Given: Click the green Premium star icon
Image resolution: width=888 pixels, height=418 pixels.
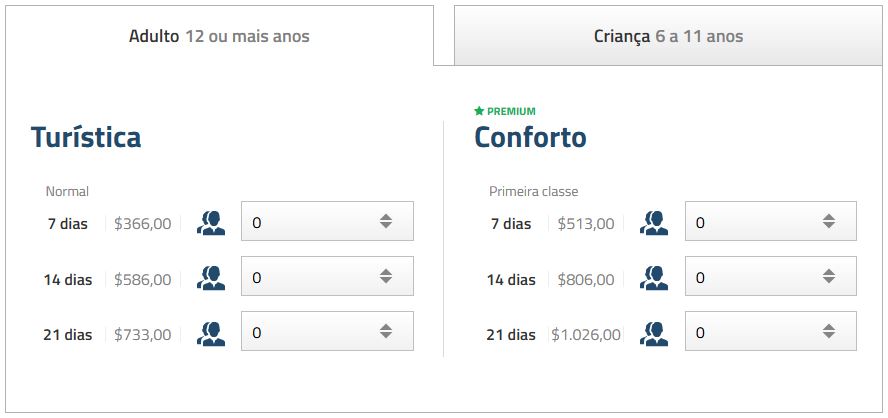Looking at the screenshot, I should click(x=479, y=111).
